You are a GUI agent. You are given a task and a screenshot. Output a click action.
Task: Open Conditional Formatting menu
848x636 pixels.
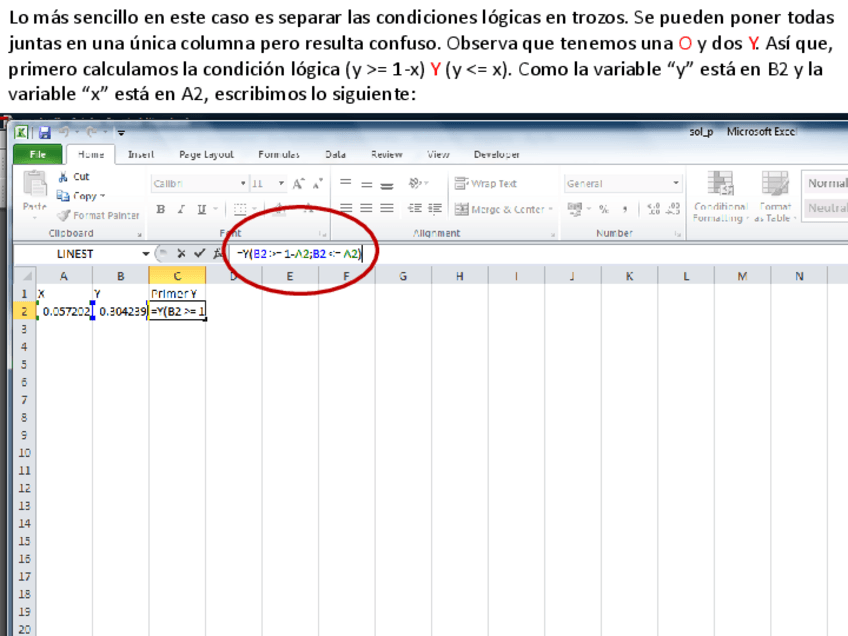(720, 196)
